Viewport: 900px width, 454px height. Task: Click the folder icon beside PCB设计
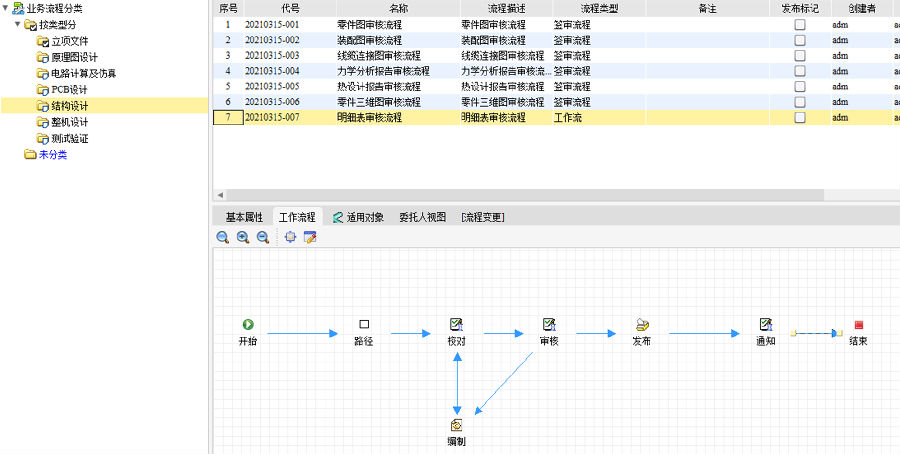(x=42, y=90)
